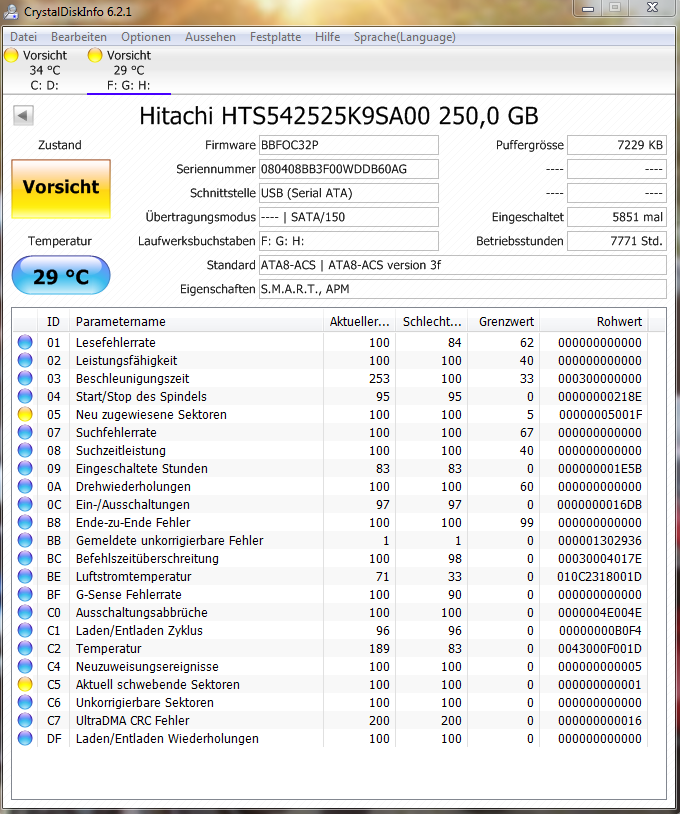The height and width of the screenshot is (814, 680).
Task: Click the CrystalDiskInfo title bar app icon
Action: click(11, 11)
